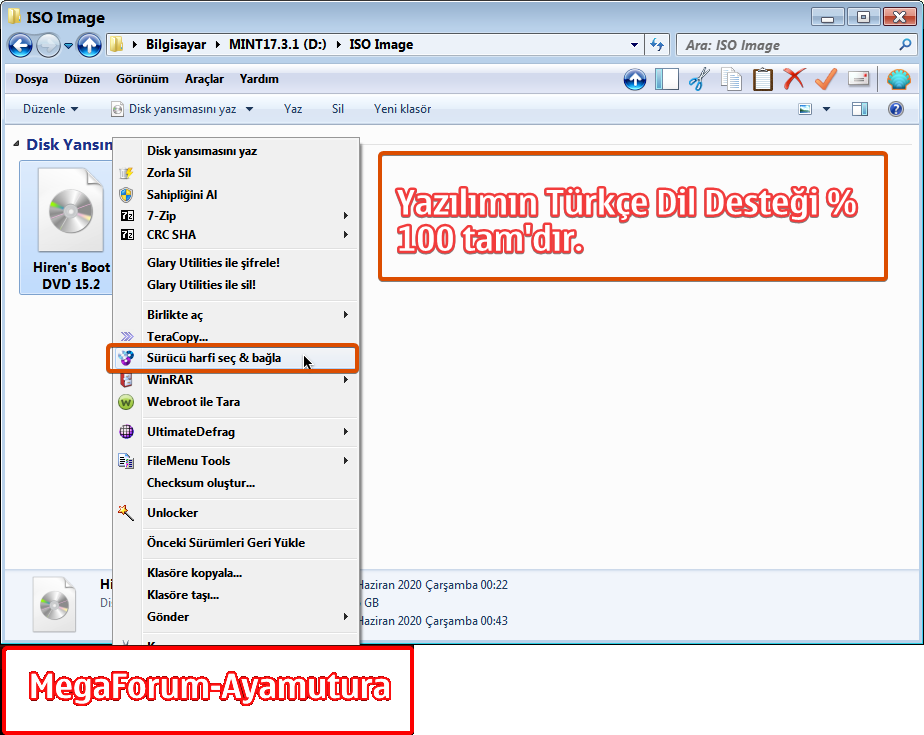Screen dimensions: 924x735
Task: Click the disc thumbnail in the details pane
Action: [54, 605]
